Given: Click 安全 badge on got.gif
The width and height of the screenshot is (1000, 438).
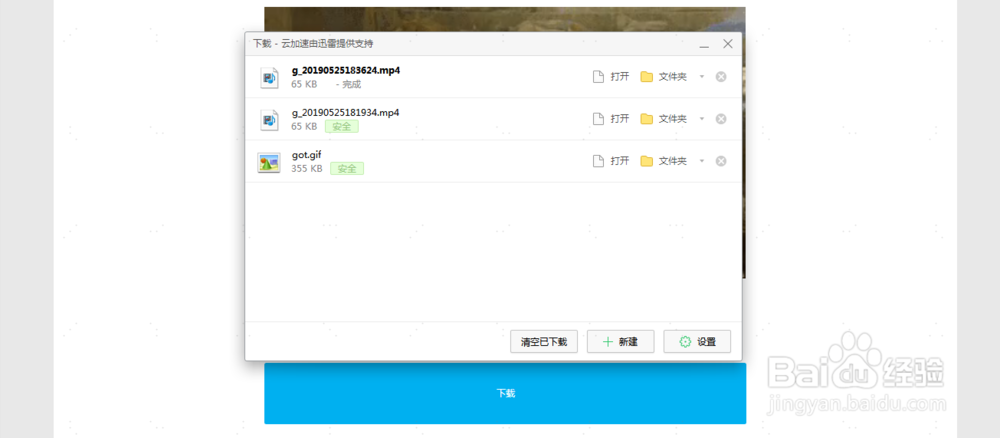Looking at the screenshot, I should click(347, 168).
